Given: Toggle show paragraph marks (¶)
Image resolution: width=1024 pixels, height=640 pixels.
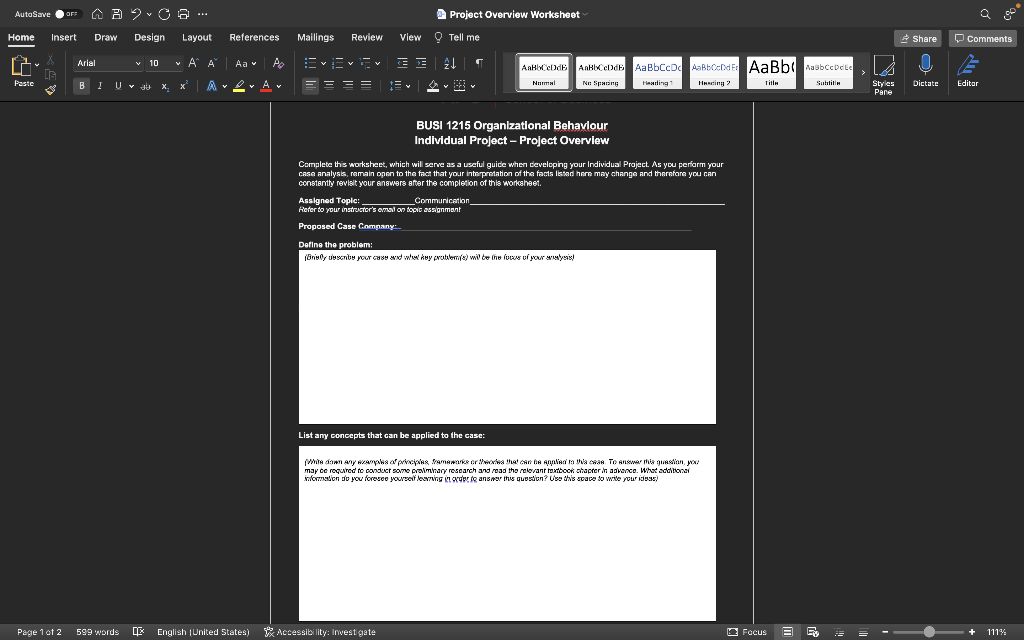Looking at the screenshot, I should [x=479, y=63].
